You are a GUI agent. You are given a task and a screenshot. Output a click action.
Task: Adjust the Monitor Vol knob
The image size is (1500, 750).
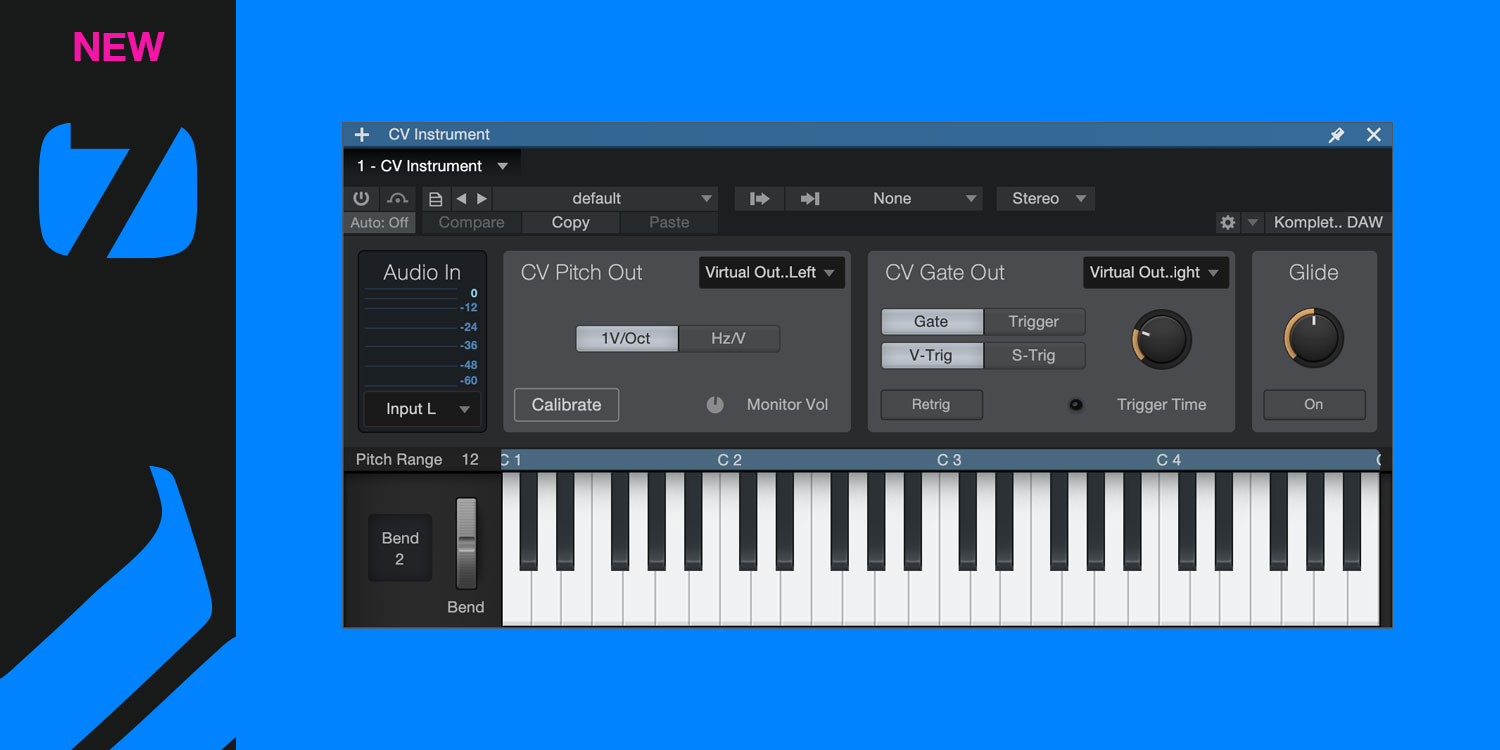point(715,405)
